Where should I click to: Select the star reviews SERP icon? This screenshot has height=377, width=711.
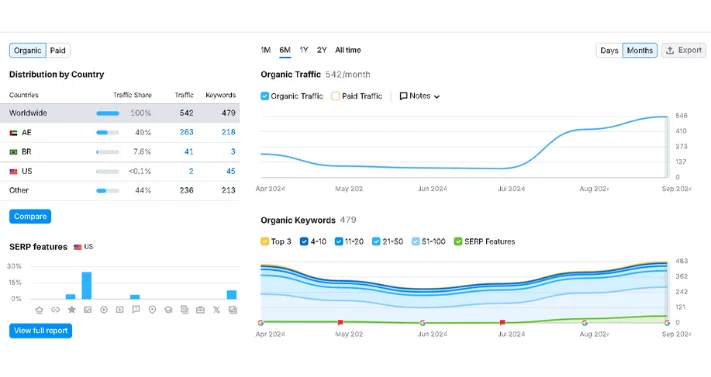[x=72, y=309]
